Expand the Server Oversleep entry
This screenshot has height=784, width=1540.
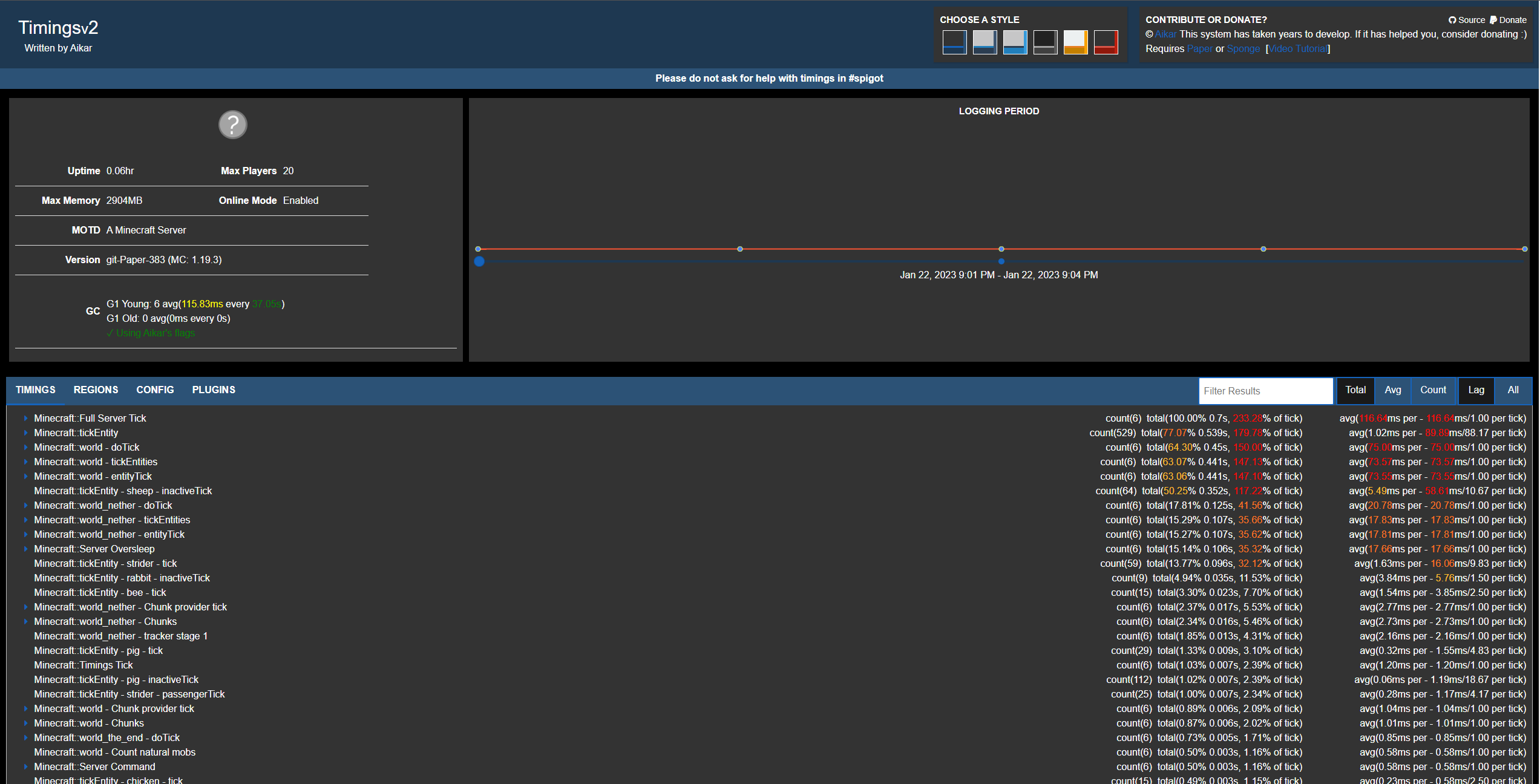click(x=25, y=549)
